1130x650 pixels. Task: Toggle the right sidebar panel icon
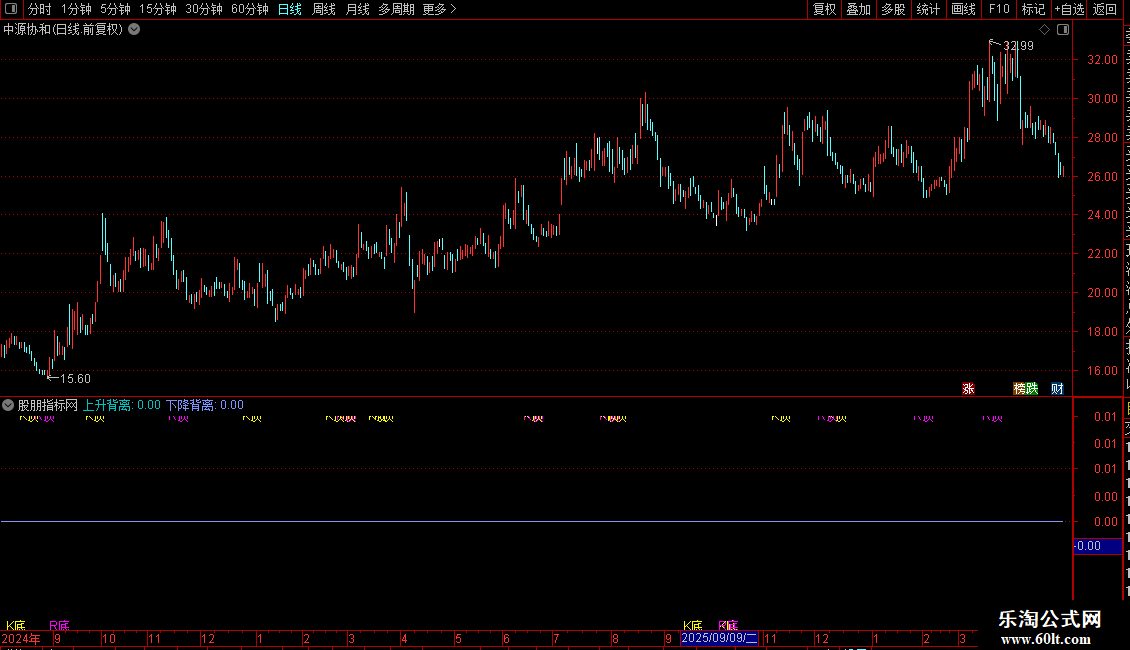[1063, 30]
